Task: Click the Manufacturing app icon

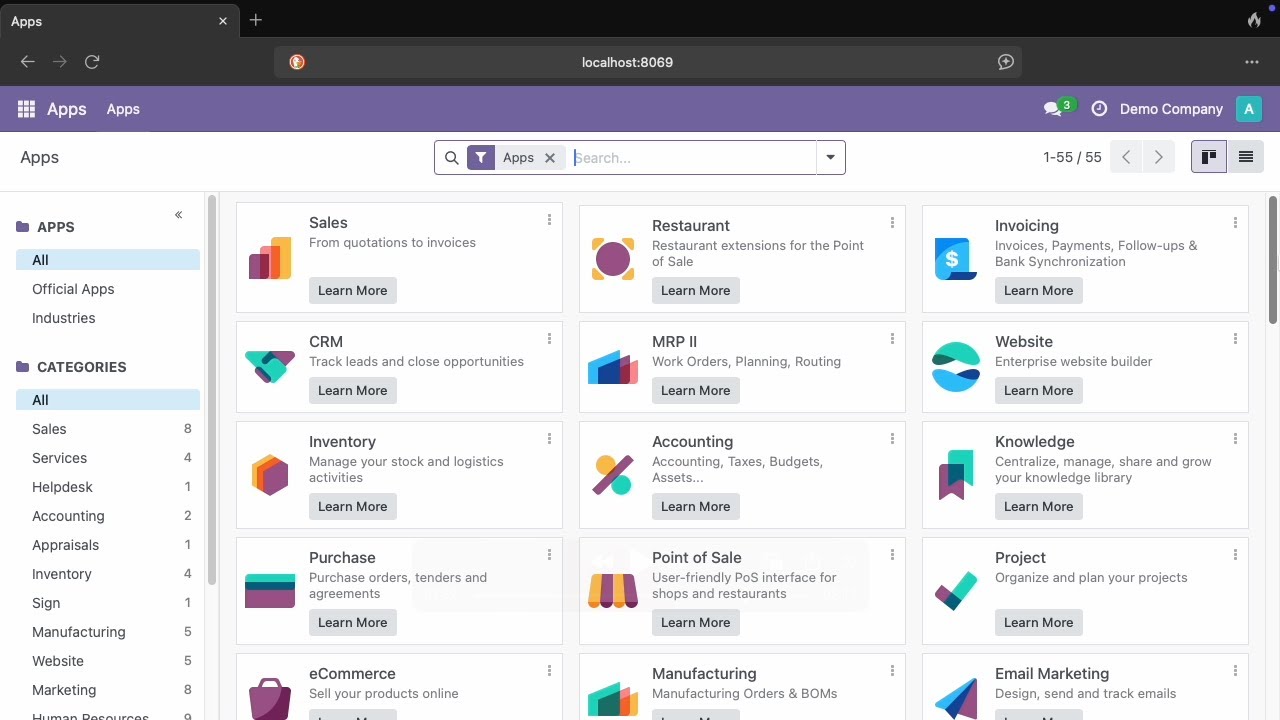Action: pos(613,698)
